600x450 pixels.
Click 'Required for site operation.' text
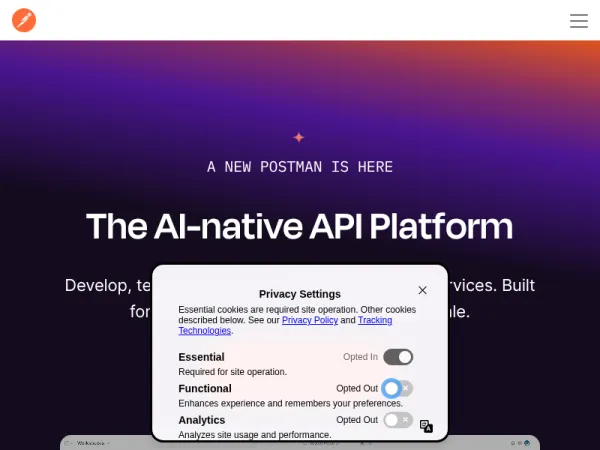(233, 372)
